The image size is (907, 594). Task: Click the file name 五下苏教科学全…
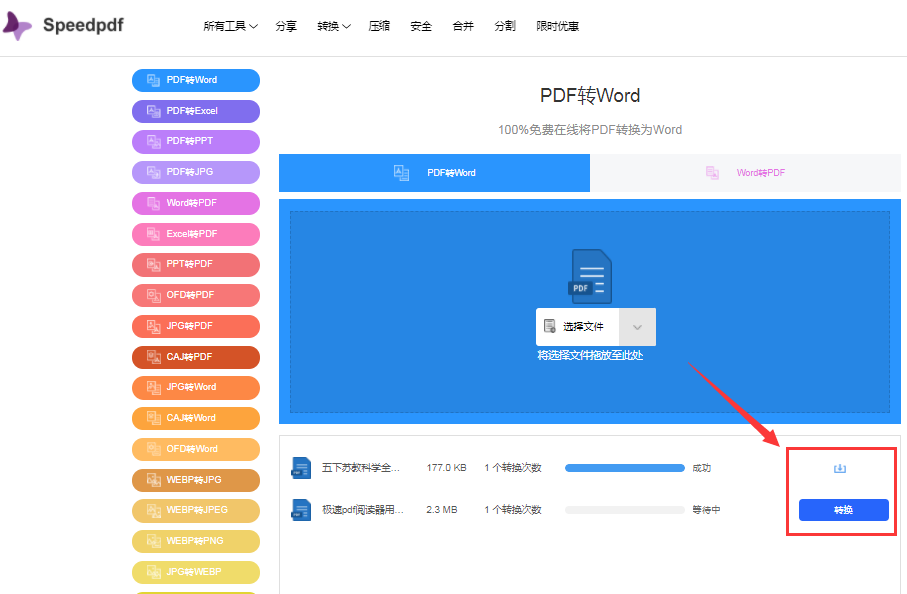tap(361, 468)
